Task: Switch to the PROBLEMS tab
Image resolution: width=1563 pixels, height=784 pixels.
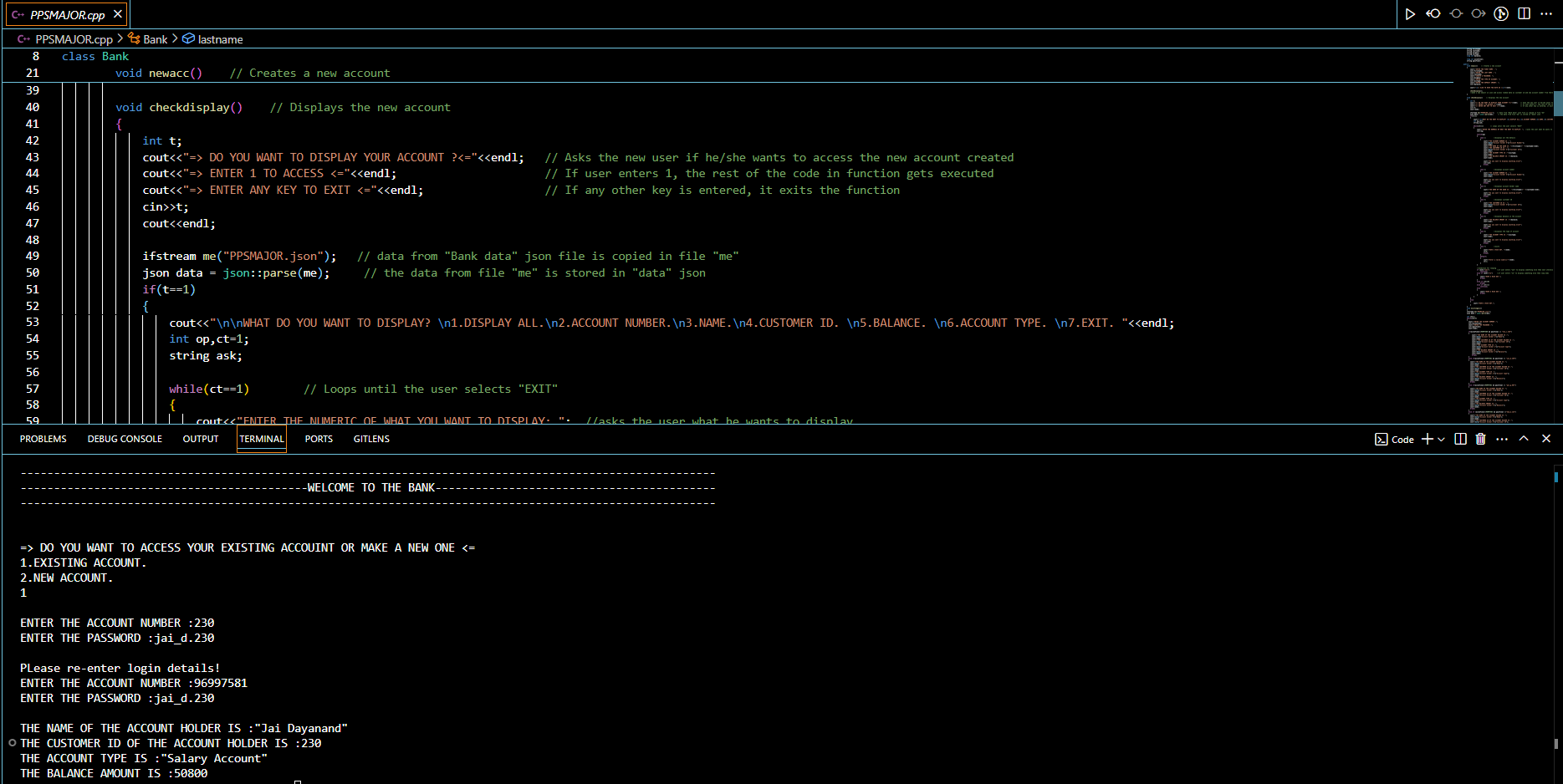Action: point(43,439)
